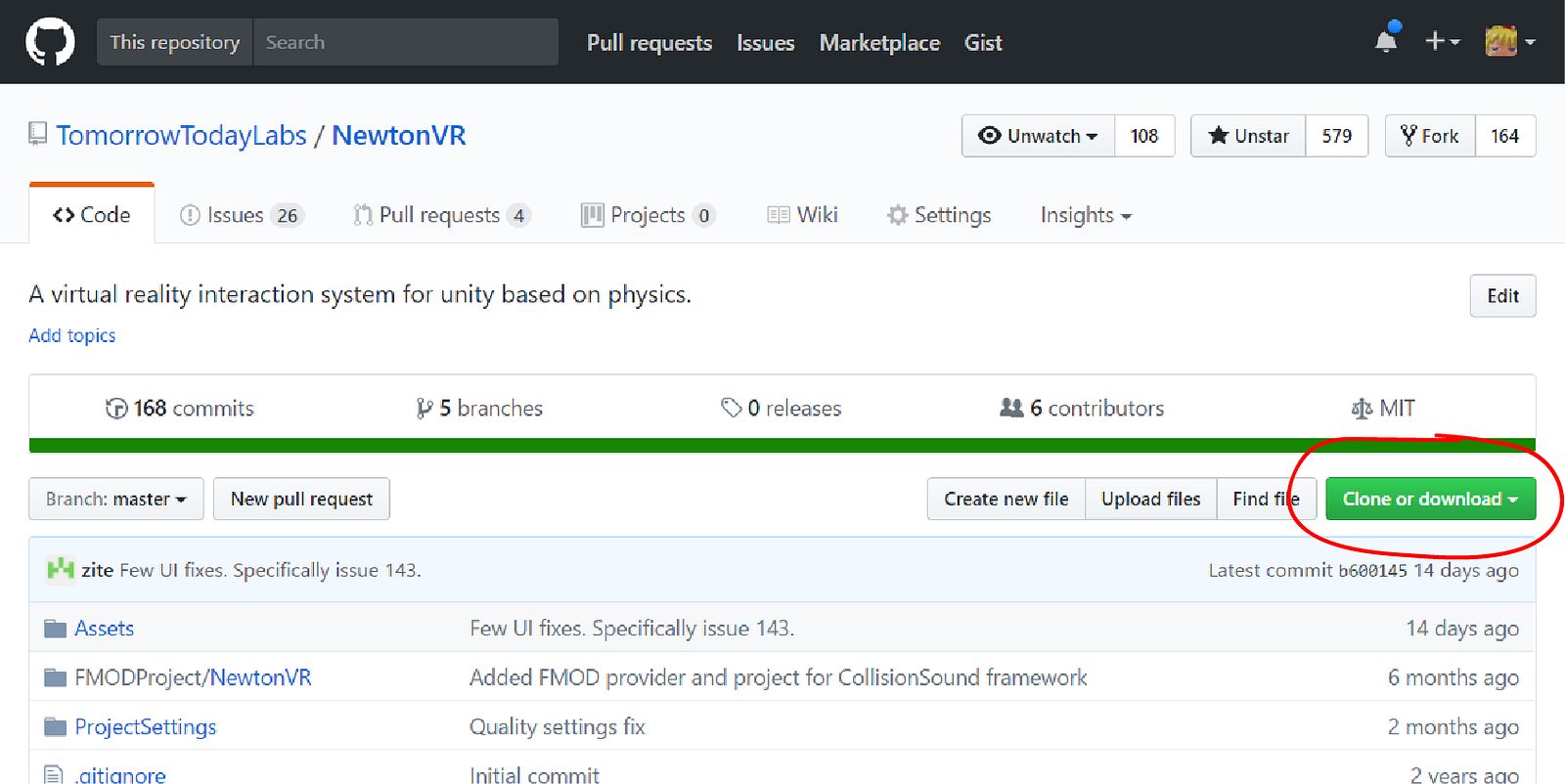Image resolution: width=1565 pixels, height=784 pixels.
Task: Open the Wiki tab
Action: [803, 215]
